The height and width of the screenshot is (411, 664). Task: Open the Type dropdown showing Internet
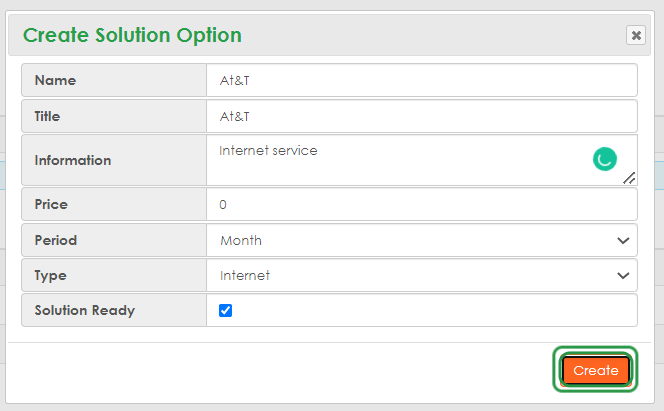(421, 275)
